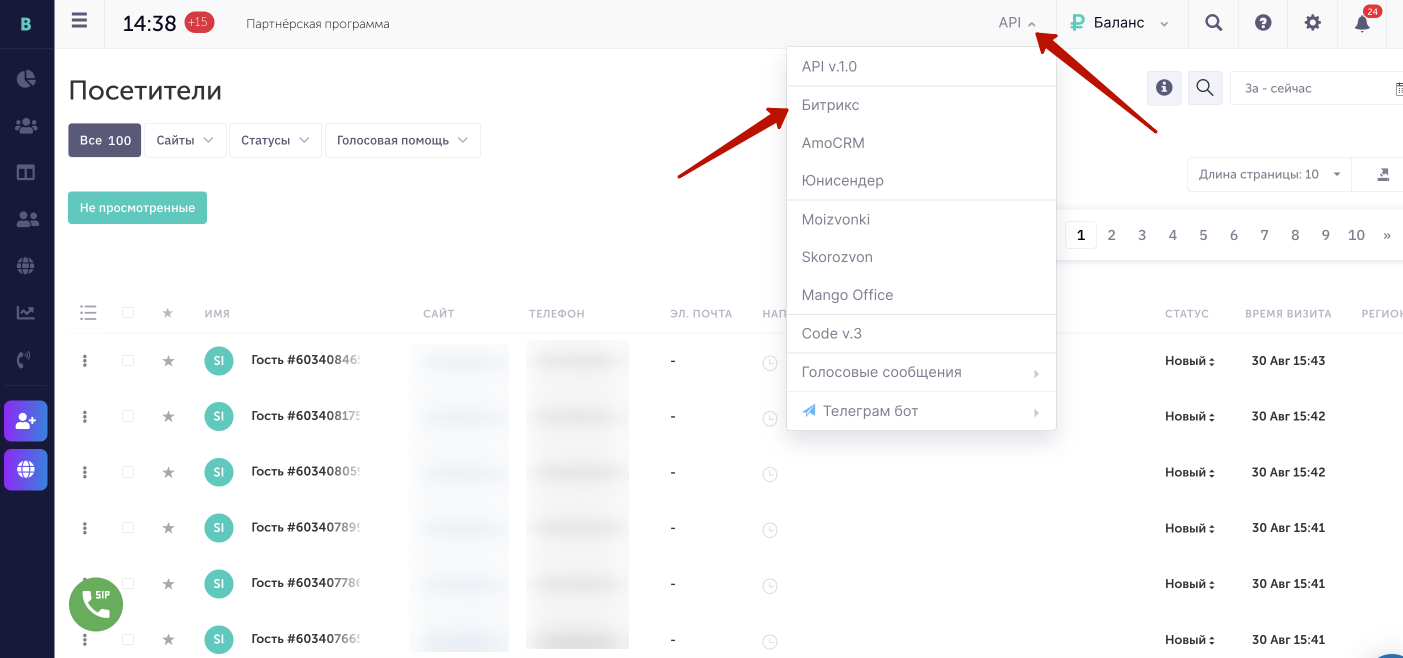The height and width of the screenshot is (658, 1403).
Task: Open the Партнёрская программа link
Action: [x=318, y=23]
